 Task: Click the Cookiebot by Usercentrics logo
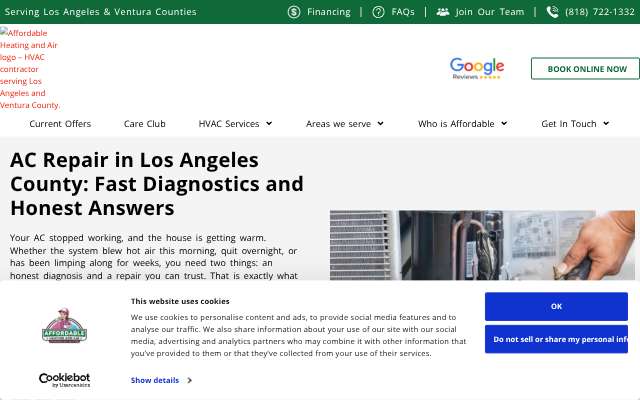click(x=64, y=380)
